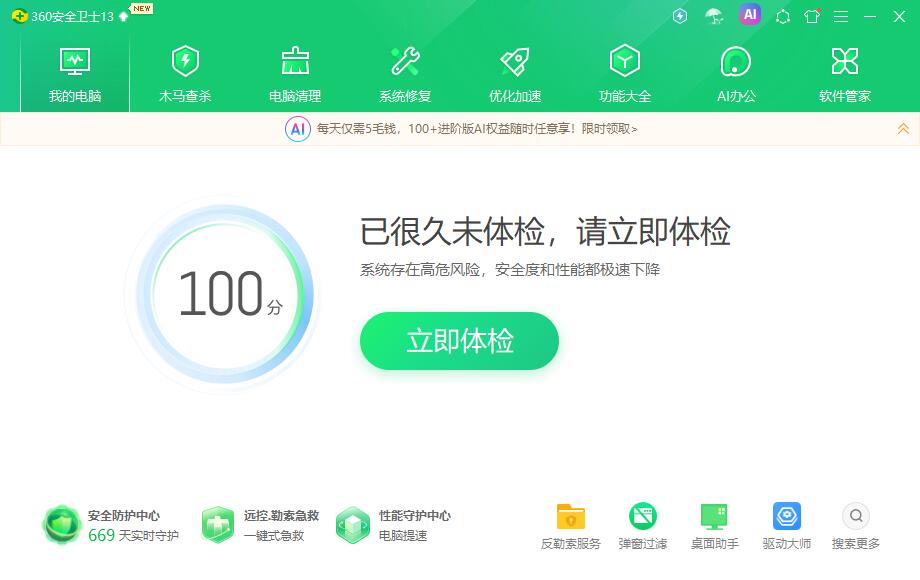Image resolution: width=920 pixels, height=580 pixels.
Task: Open 软件管家 tab
Action: click(845, 74)
